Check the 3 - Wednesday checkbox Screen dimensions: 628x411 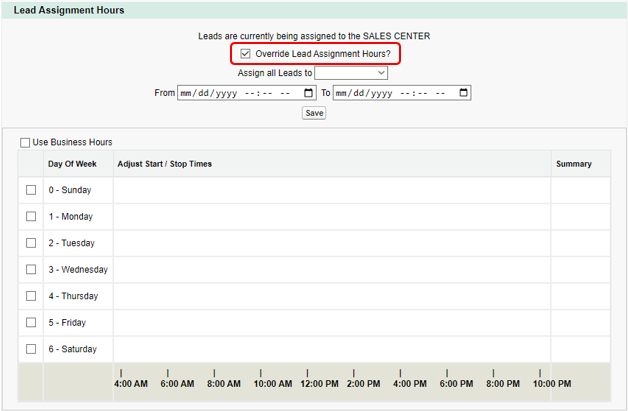coord(31,269)
